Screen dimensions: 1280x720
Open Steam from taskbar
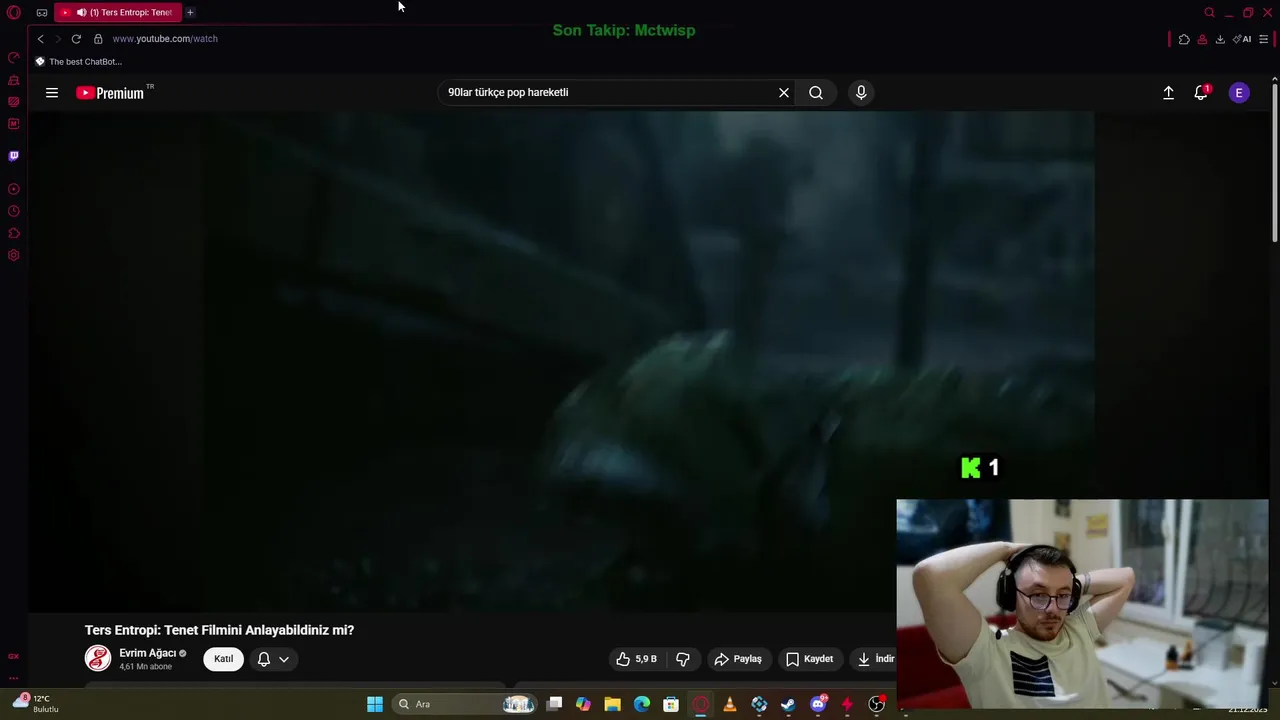tap(788, 704)
